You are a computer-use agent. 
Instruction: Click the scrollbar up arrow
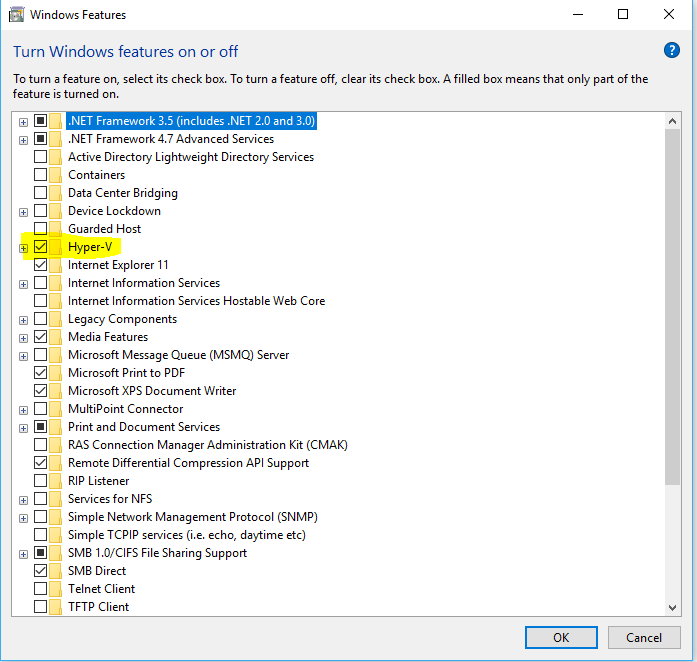[673, 121]
